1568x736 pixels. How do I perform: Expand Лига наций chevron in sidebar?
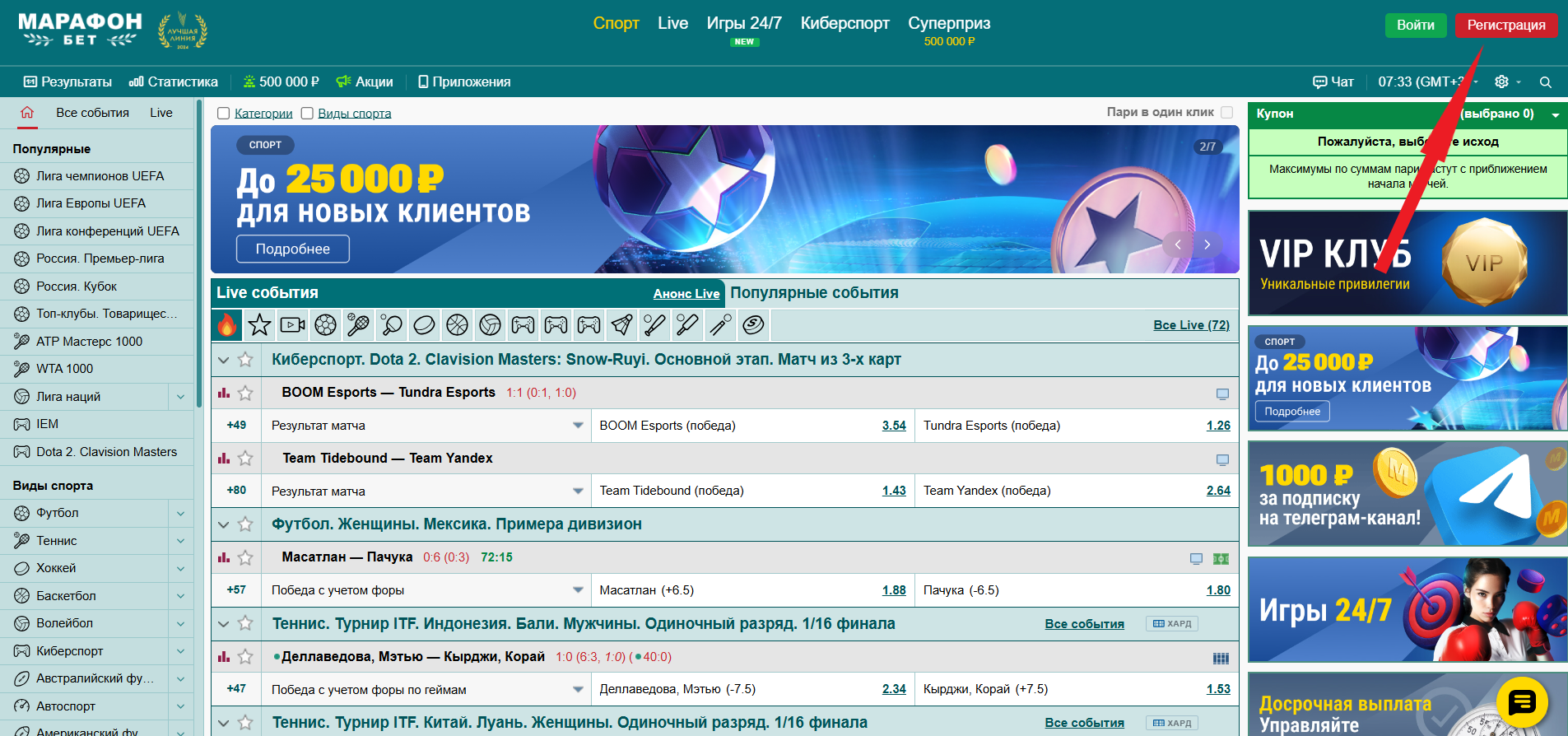[x=180, y=397]
